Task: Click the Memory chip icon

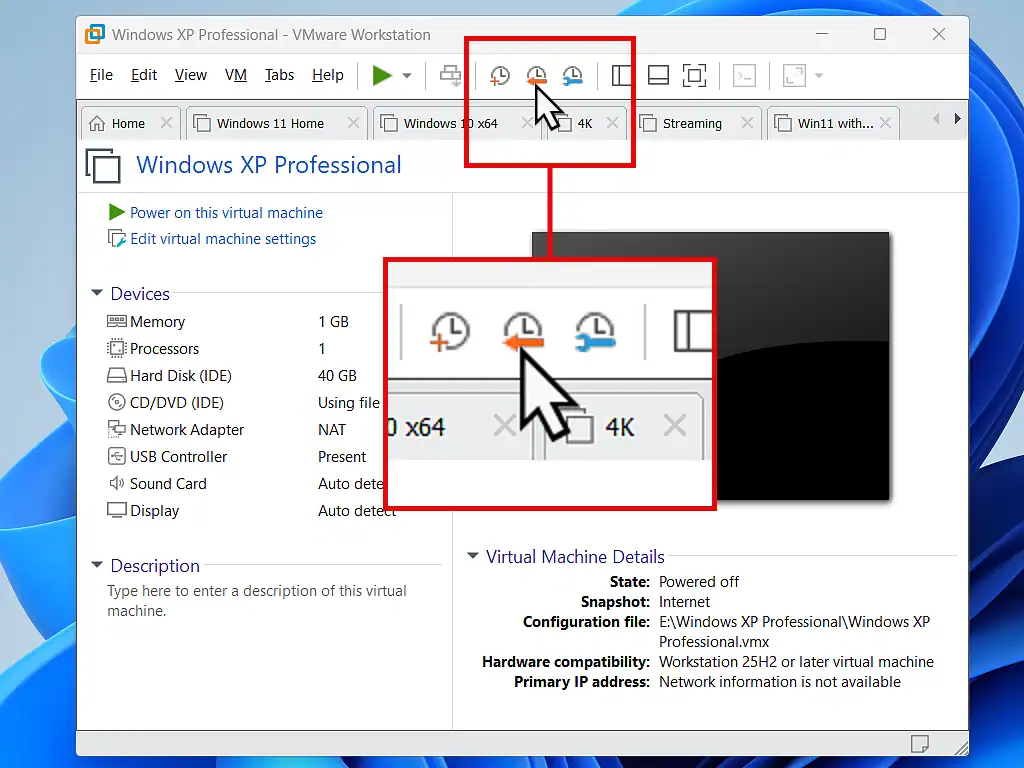Action: pyautogui.click(x=116, y=321)
